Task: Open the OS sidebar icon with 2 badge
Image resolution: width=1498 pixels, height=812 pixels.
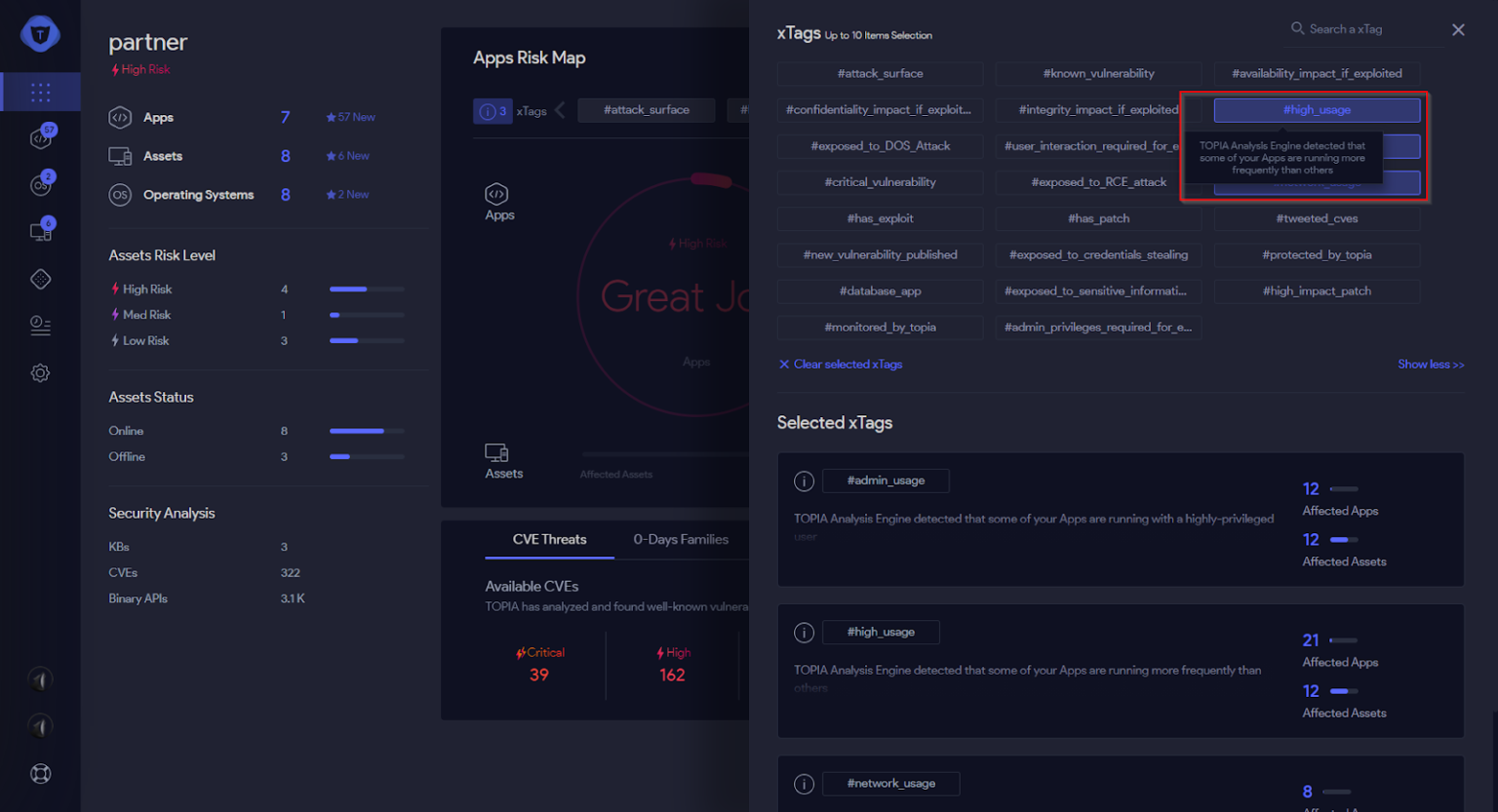Action: pos(41,183)
